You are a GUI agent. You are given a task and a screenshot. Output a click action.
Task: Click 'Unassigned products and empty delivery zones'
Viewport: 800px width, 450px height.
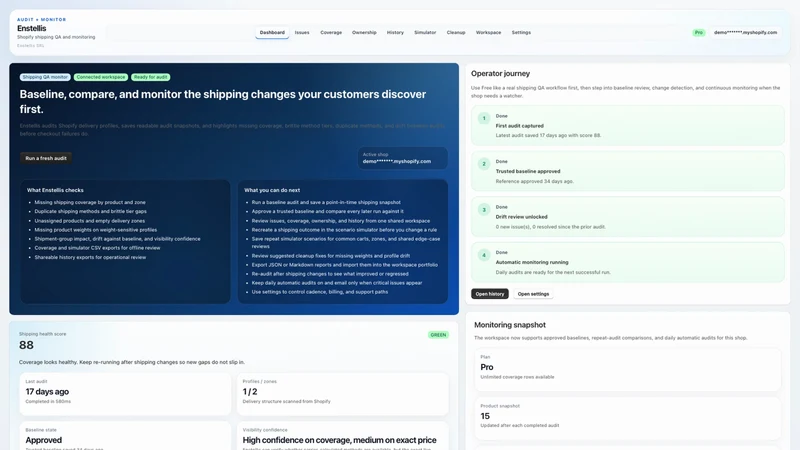click(90, 221)
